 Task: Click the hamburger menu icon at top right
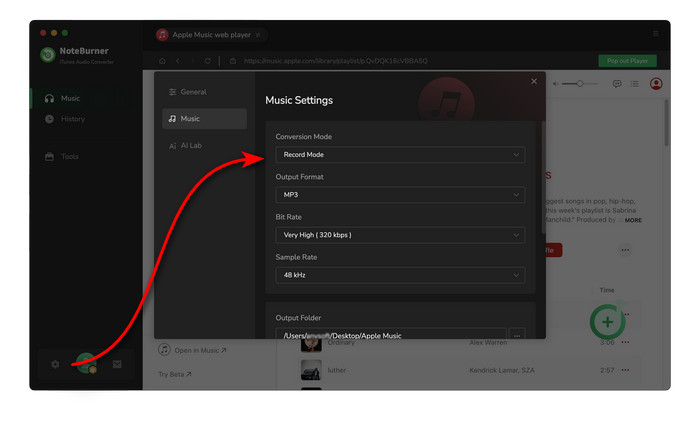click(x=656, y=33)
